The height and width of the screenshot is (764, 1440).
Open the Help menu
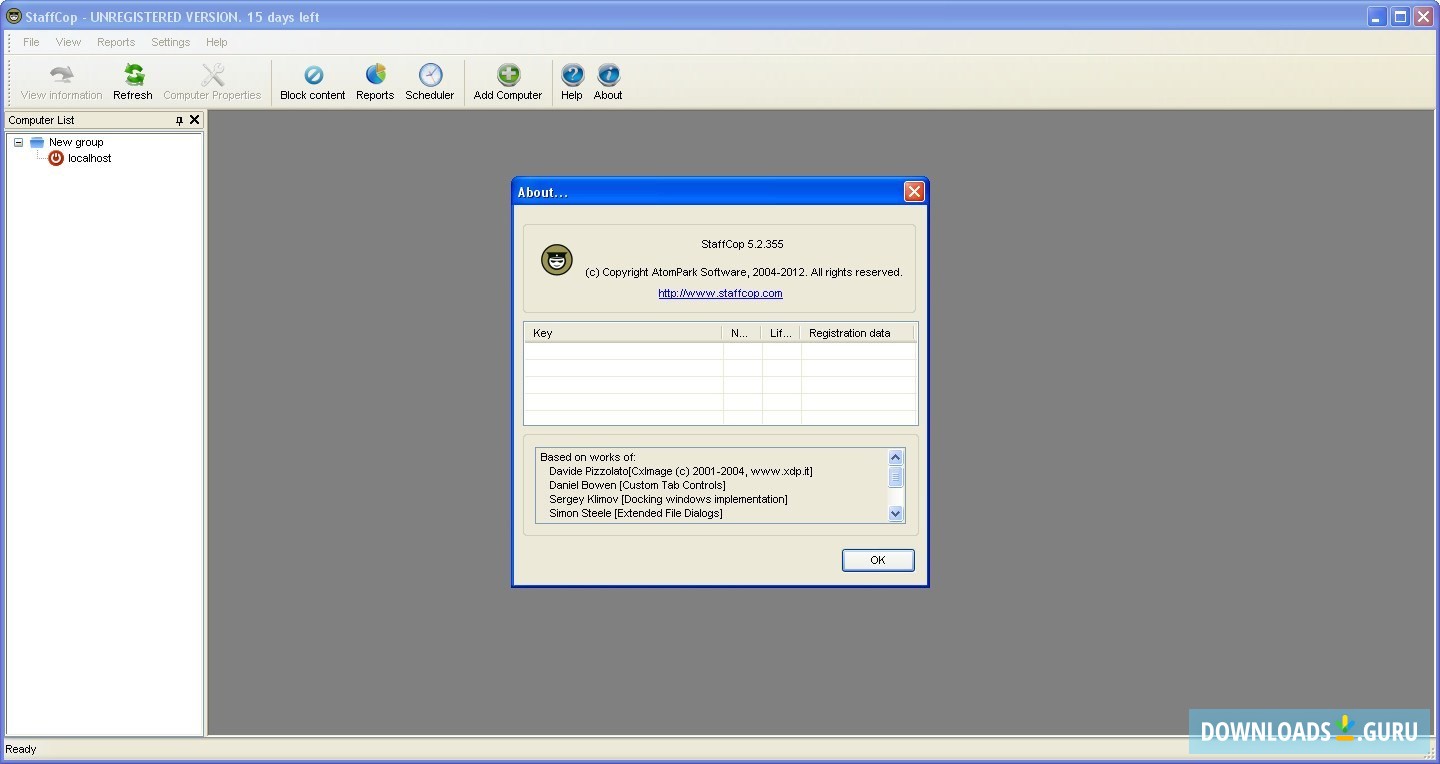[217, 42]
